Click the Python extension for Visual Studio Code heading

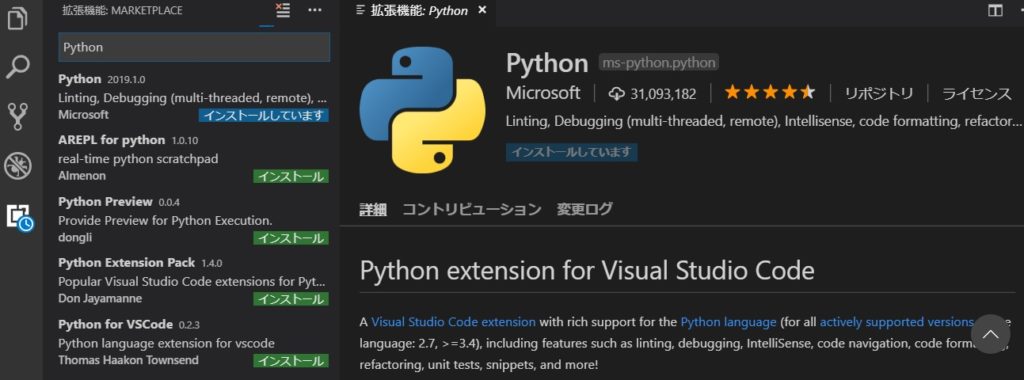pyautogui.click(x=587, y=270)
